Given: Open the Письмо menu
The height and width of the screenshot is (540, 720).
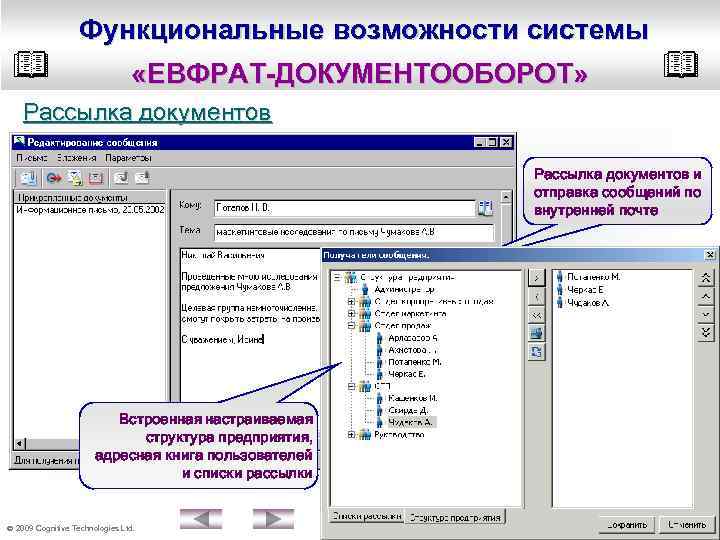Looking at the screenshot, I should pyautogui.click(x=32, y=158).
